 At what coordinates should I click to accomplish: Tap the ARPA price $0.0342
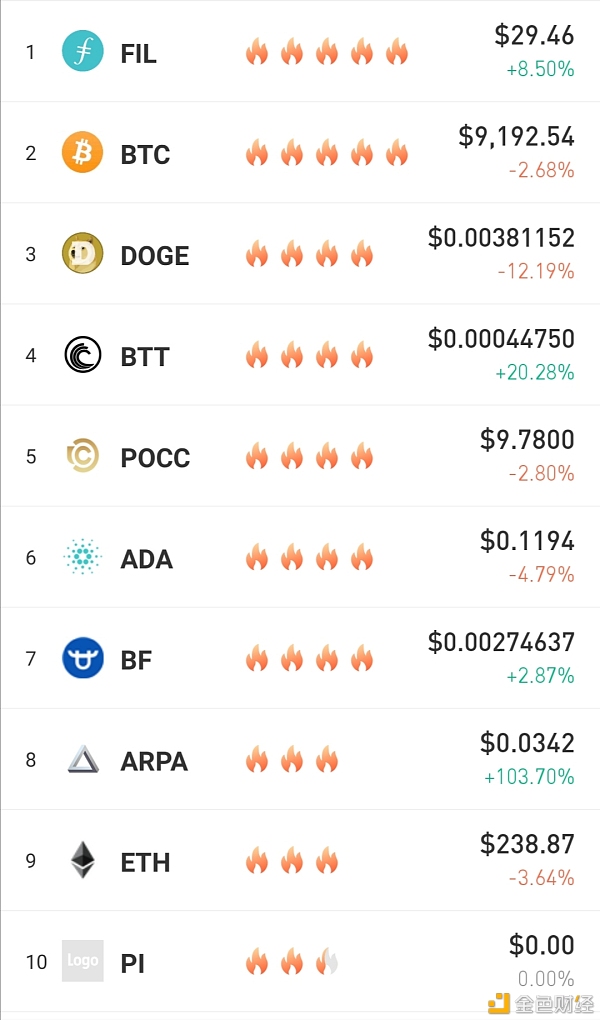point(527,743)
